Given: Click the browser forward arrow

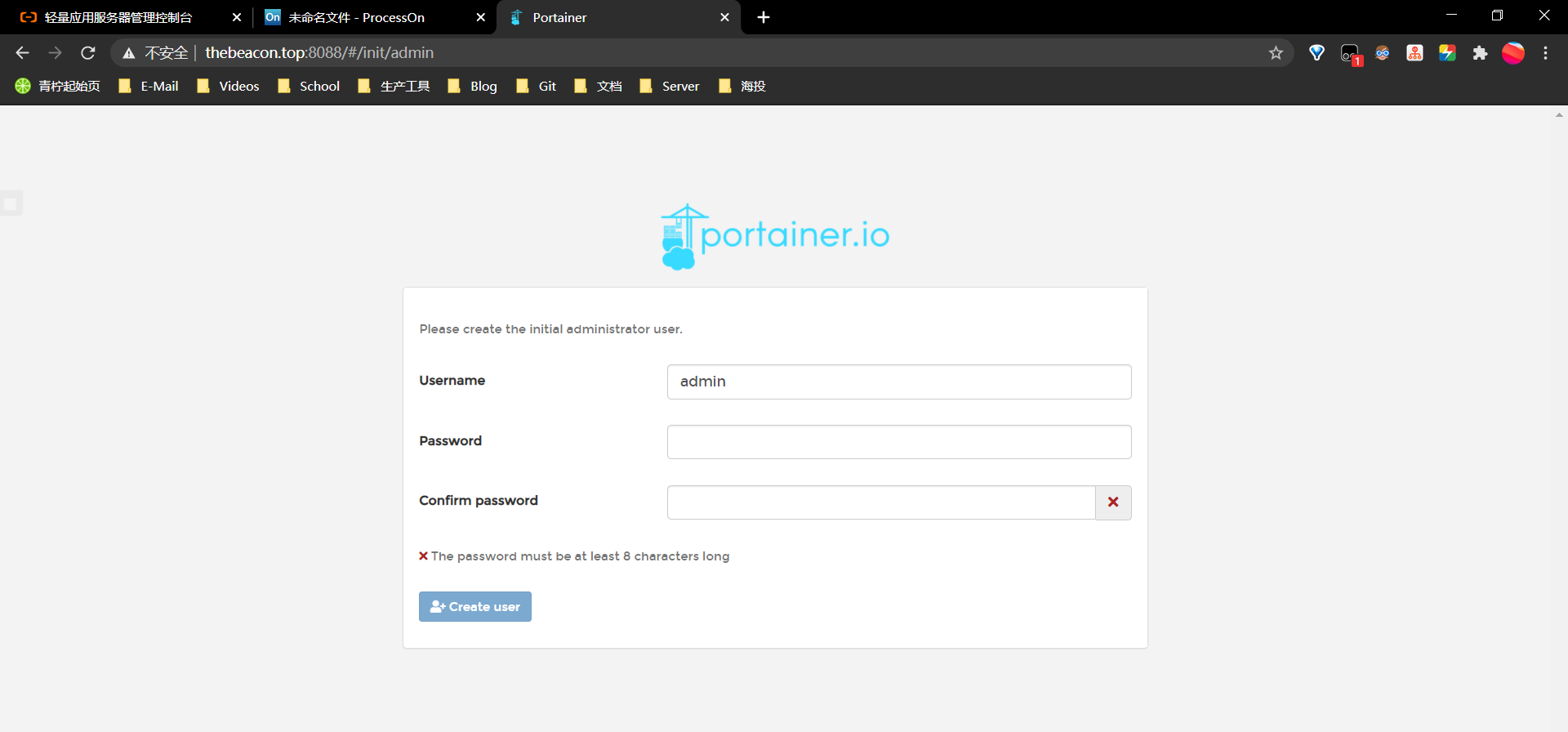Looking at the screenshot, I should [x=55, y=53].
